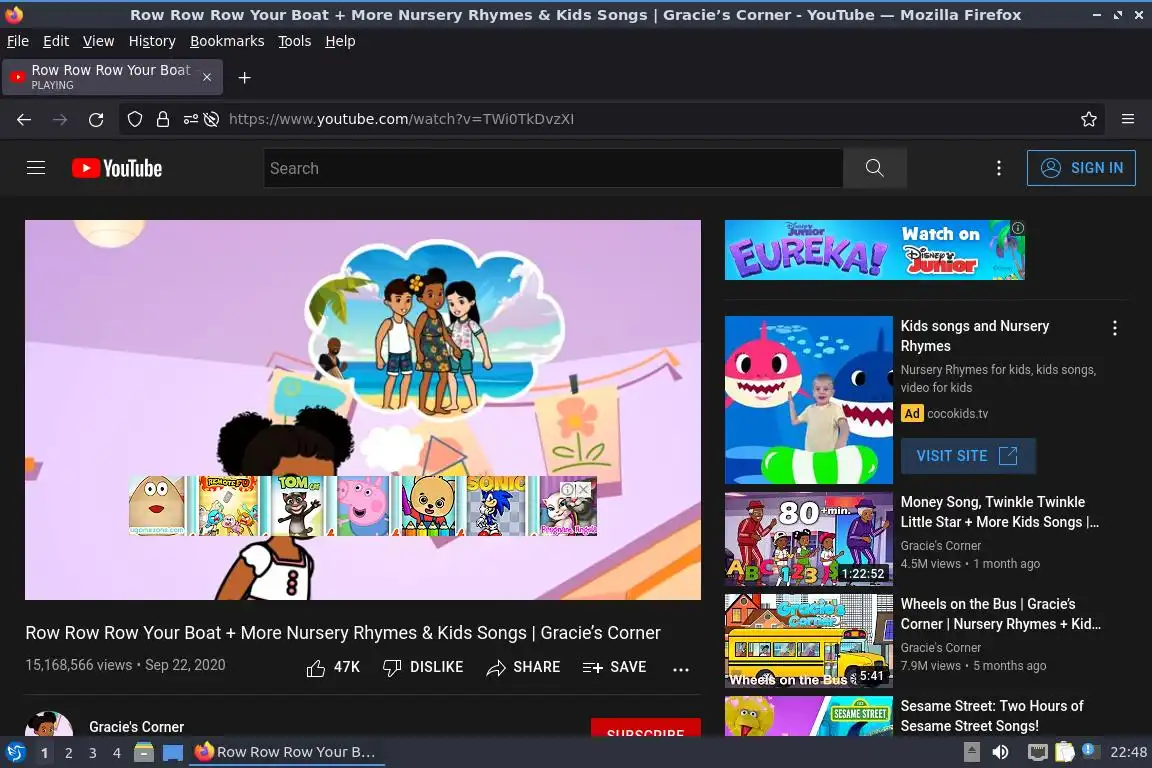Open the History menu
Screen dimensions: 1152x768
[152, 41]
